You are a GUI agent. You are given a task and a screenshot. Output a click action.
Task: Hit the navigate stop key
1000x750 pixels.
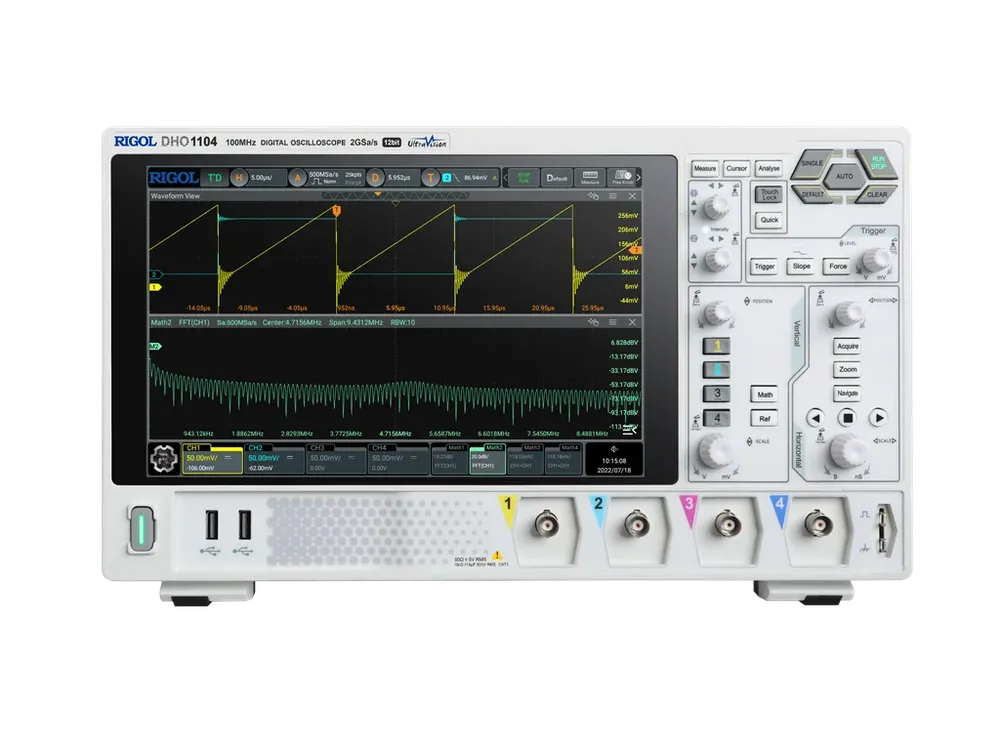(x=848, y=418)
